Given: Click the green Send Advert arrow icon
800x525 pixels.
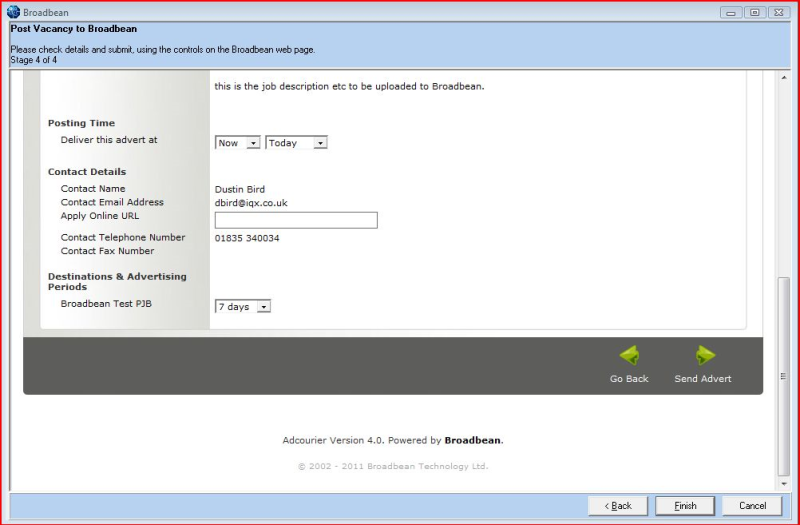Looking at the screenshot, I should [705, 355].
